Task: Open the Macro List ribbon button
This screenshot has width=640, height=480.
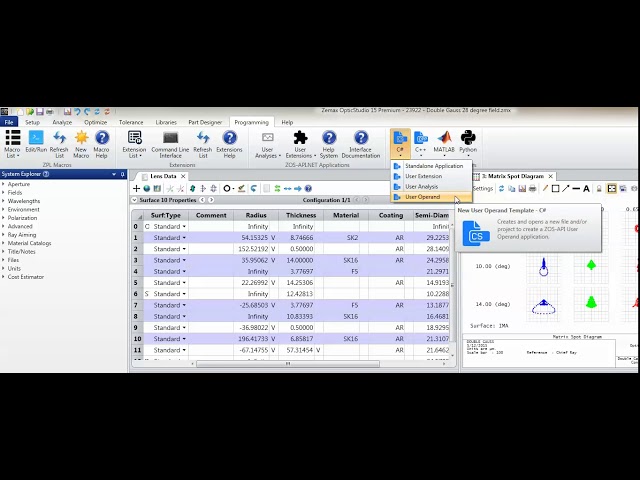Action: (12, 144)
